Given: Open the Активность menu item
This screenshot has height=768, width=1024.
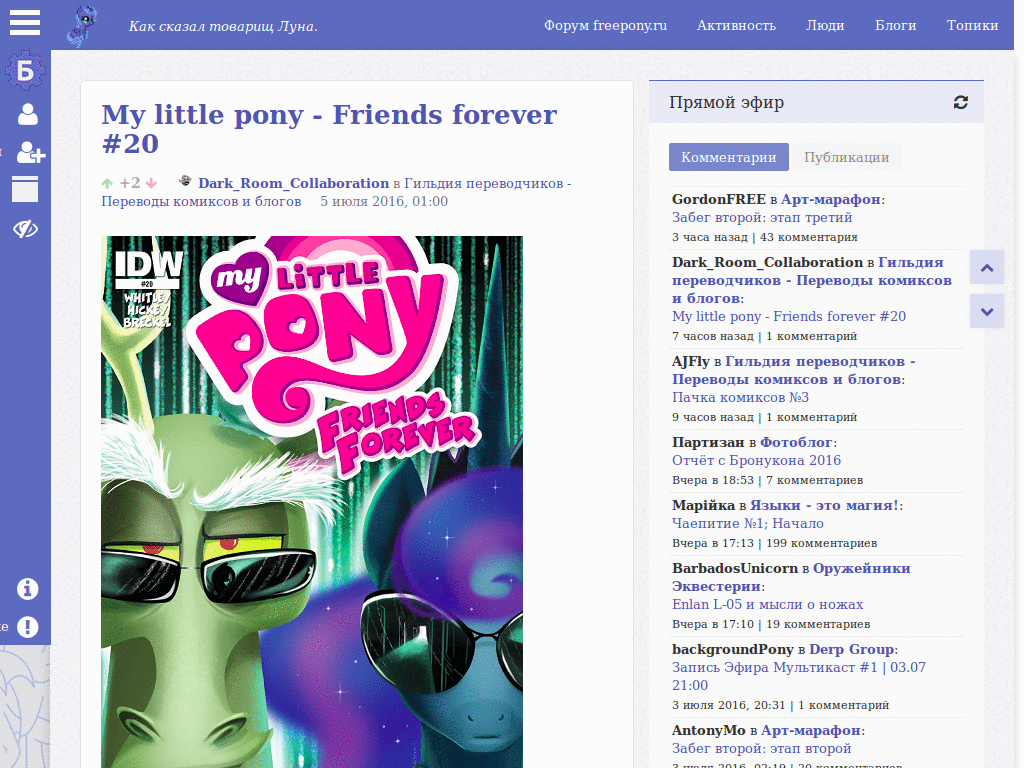Looking at the screenshot, I should click(x=736, y=25).
